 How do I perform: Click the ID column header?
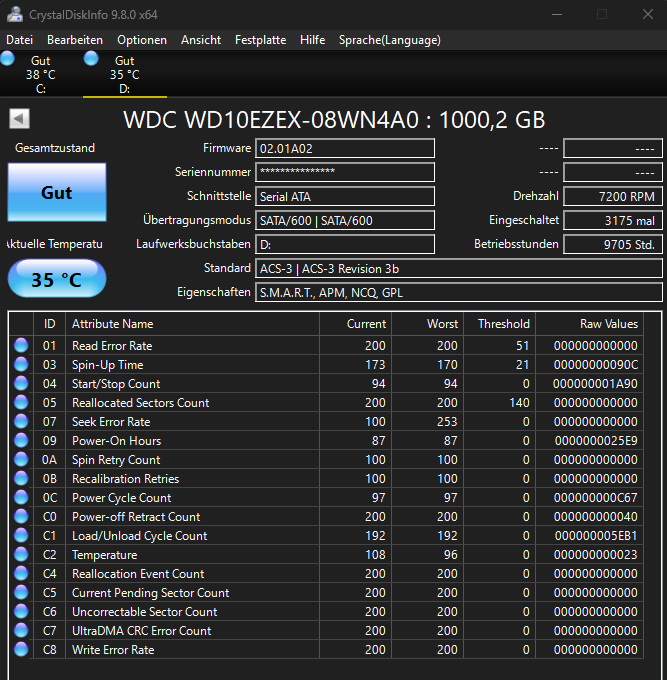tap(49, 324)
